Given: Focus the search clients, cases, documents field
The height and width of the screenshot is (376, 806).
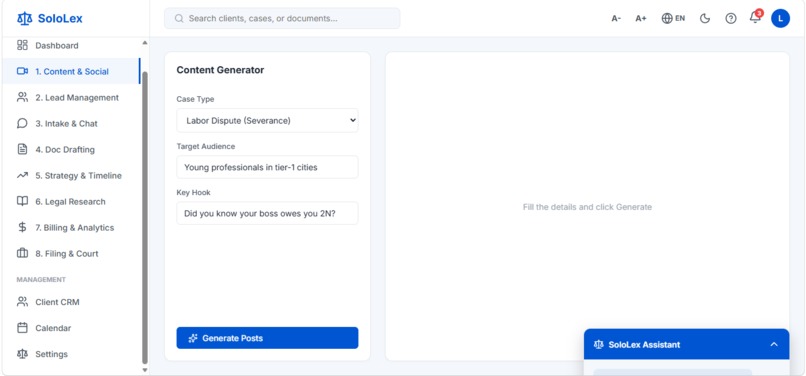Looking at the screenshot, I should tap(282, 19).
